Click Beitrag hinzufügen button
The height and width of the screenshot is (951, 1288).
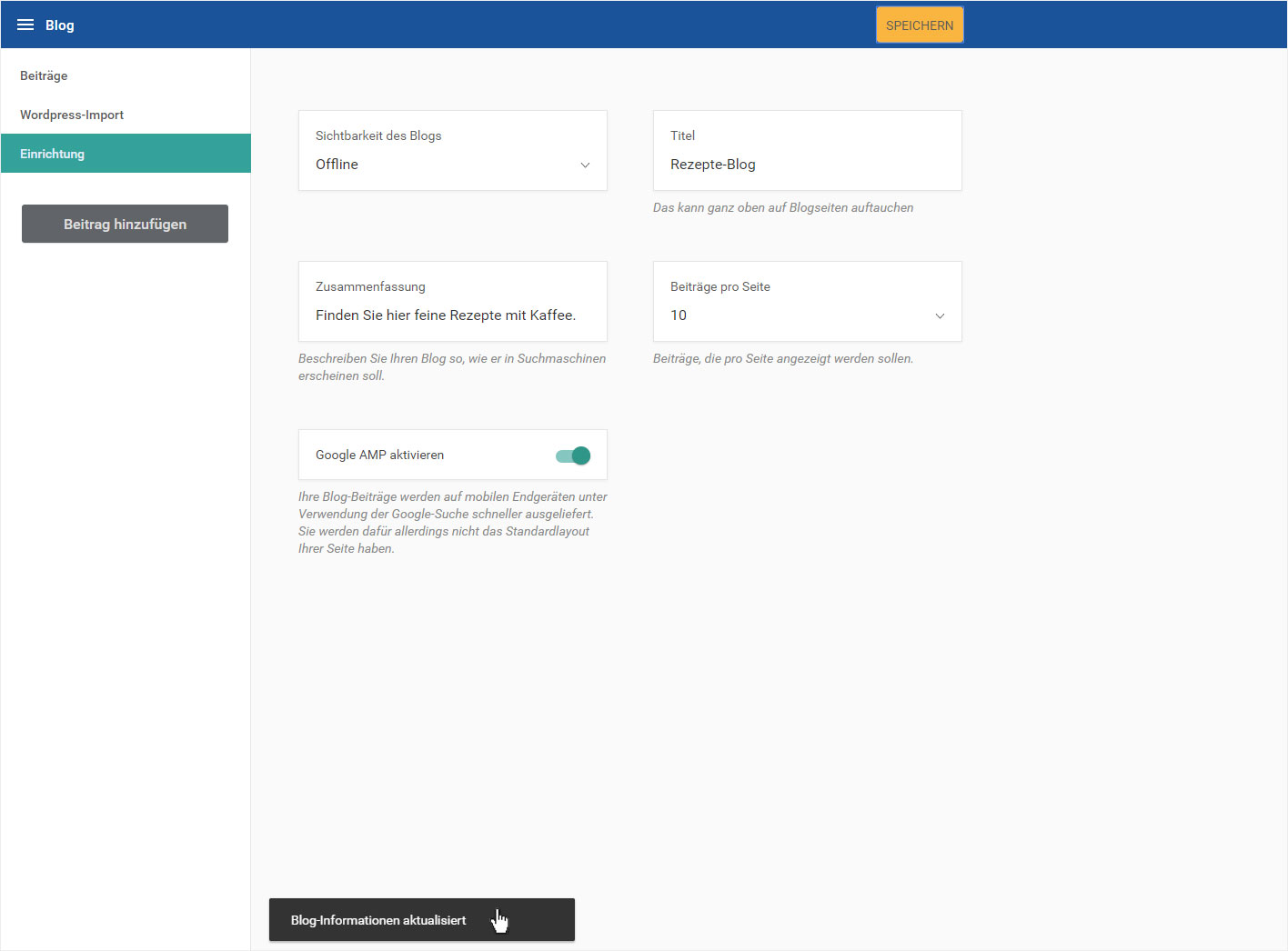click(125, 224)
